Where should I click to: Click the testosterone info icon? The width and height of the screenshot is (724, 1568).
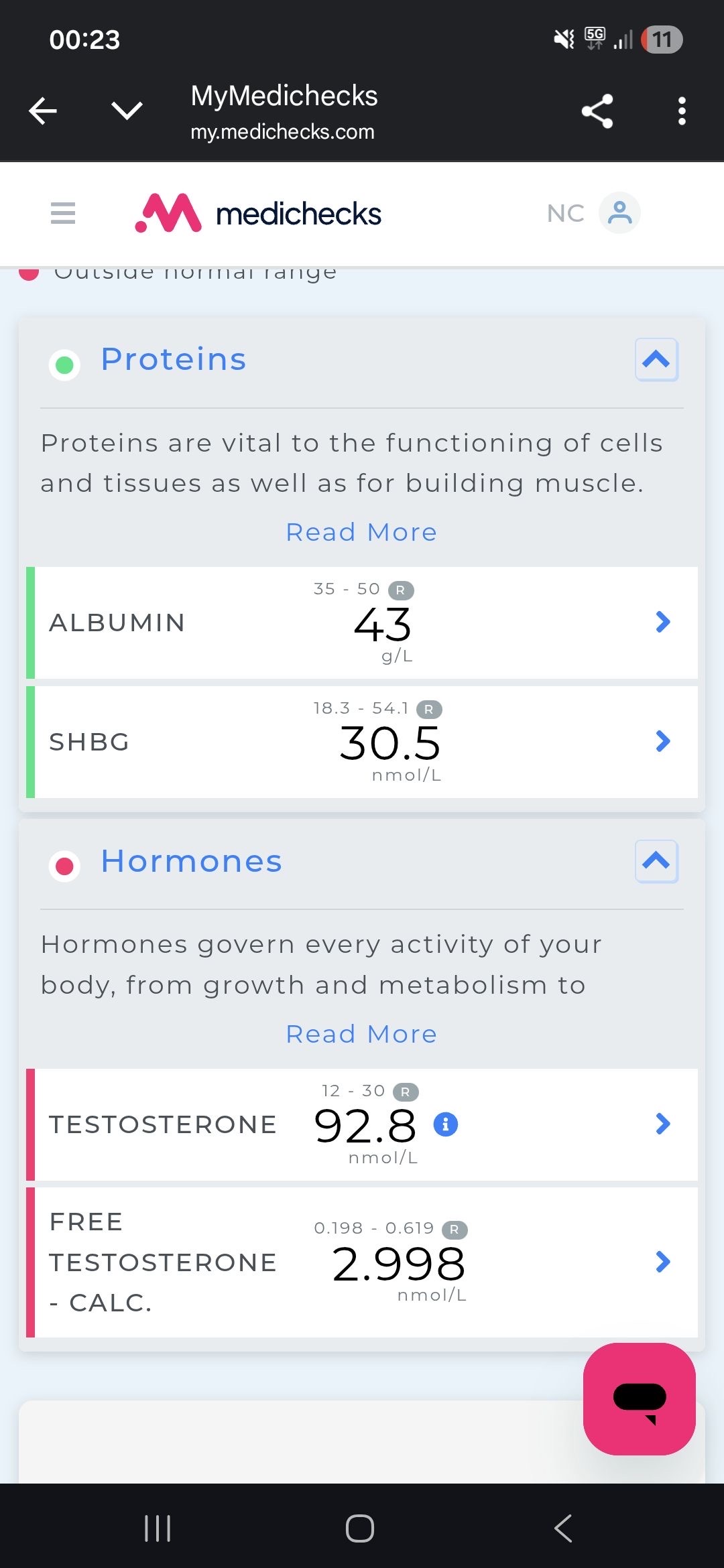(446, 1124)
